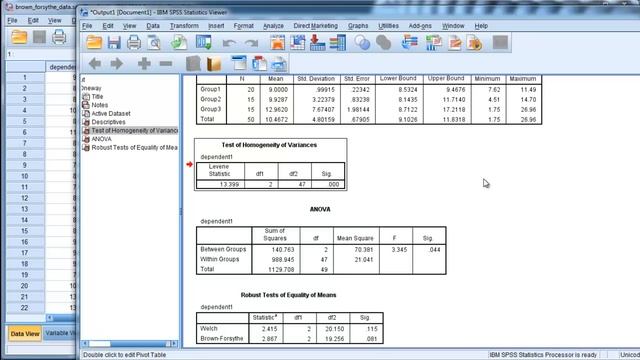Open the Edit menu in Viewer window
Image resolution: width=640 pixels, height=360 pixels.
tap(108, 26)
